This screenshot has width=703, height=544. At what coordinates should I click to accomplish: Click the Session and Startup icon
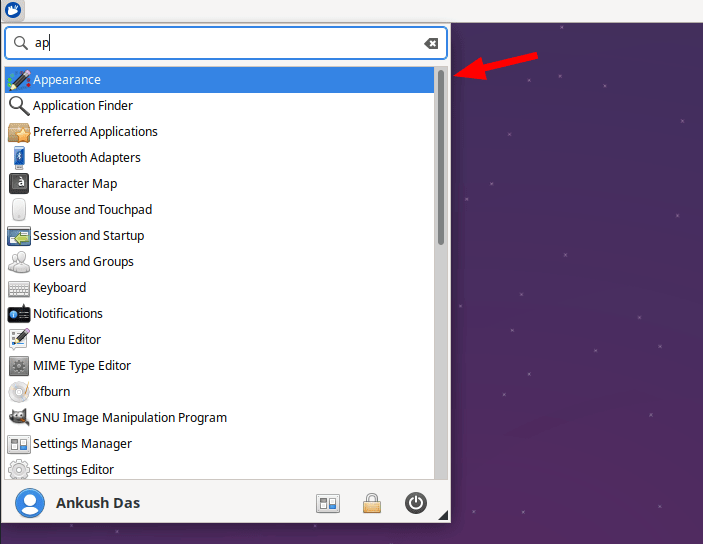18,236
